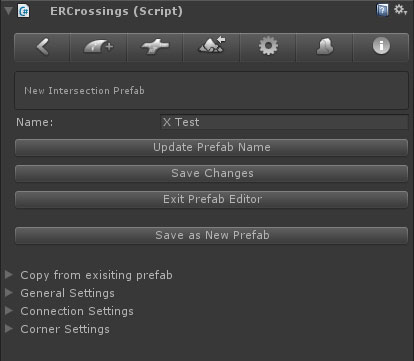
Task: Click the Name field containing X Test
Action: [x=284, y=122]
